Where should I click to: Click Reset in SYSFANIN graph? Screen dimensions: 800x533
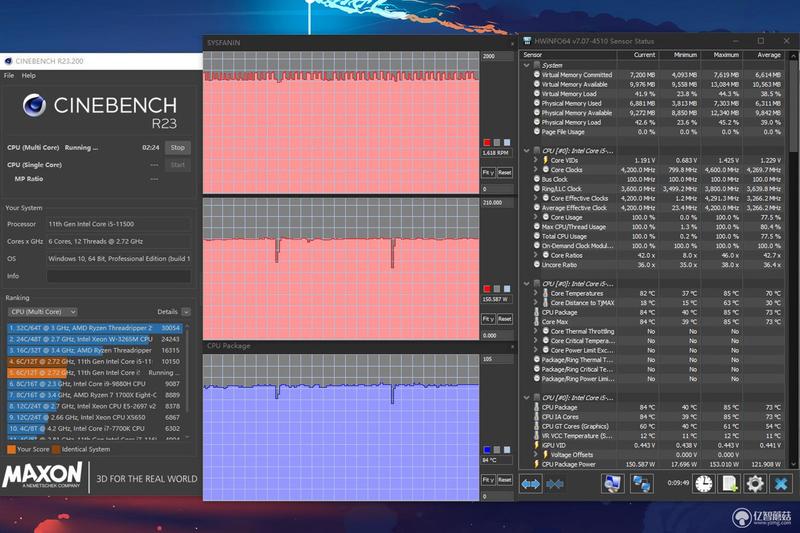pos(505,172)
